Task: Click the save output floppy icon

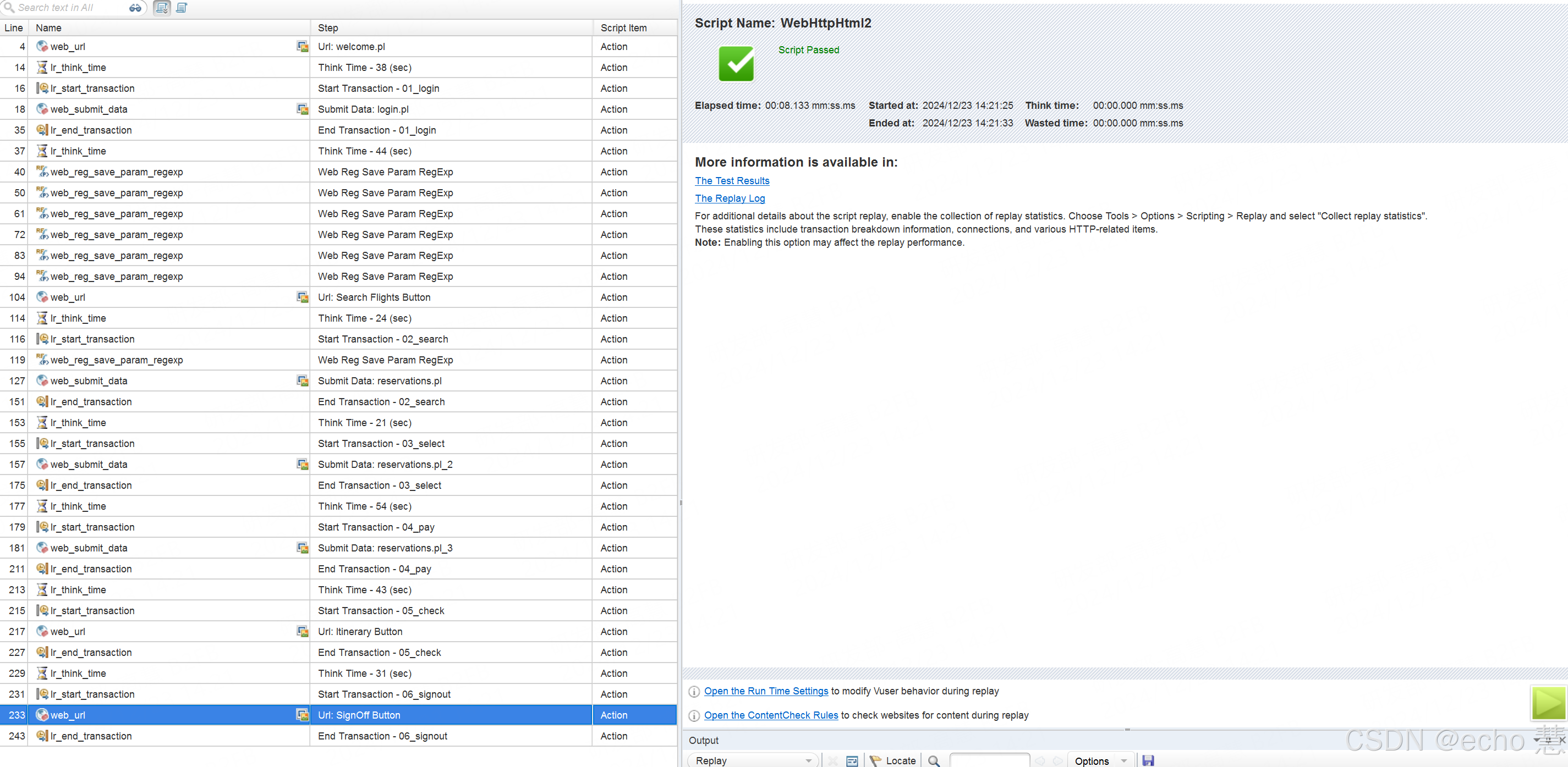Action: tap(1148, 760)
